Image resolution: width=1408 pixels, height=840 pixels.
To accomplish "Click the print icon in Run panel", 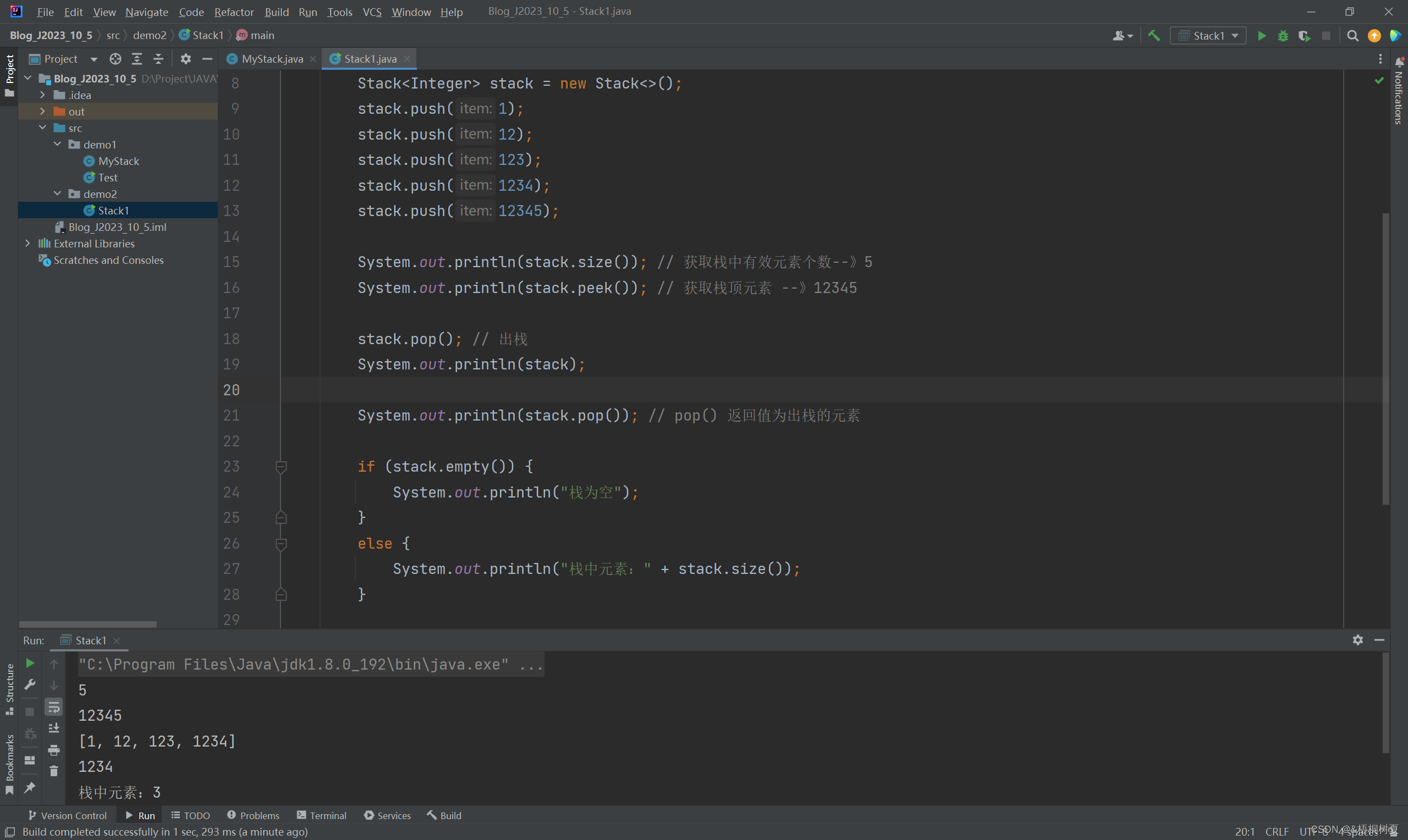I will (54, 750).
